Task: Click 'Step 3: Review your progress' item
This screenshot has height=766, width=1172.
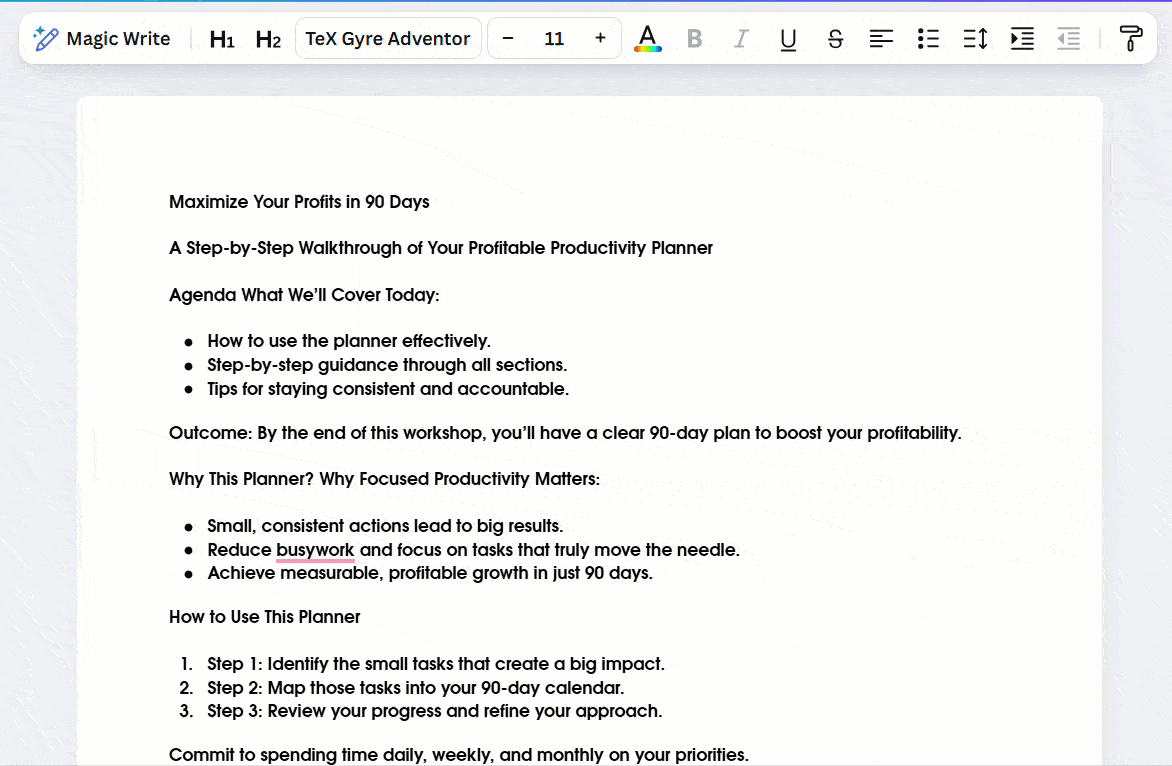Action: click(434, 711)
